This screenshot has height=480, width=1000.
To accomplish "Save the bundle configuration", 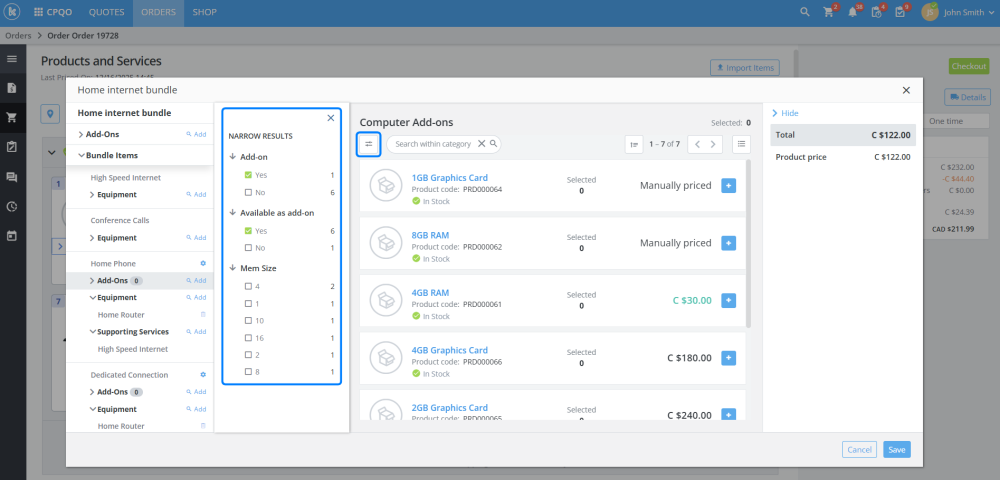I will point(897,450).
